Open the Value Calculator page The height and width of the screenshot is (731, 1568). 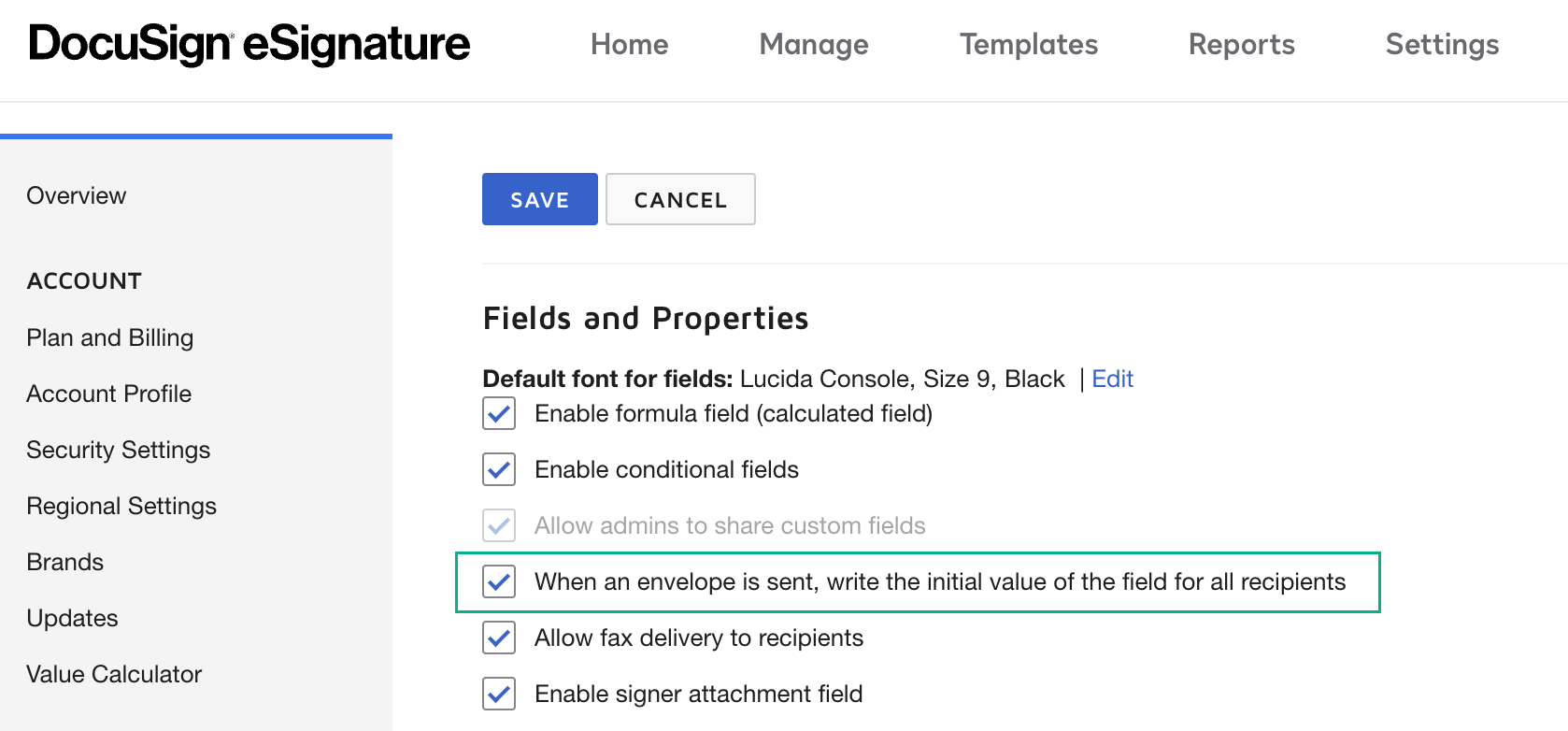(x=113, y=674)
